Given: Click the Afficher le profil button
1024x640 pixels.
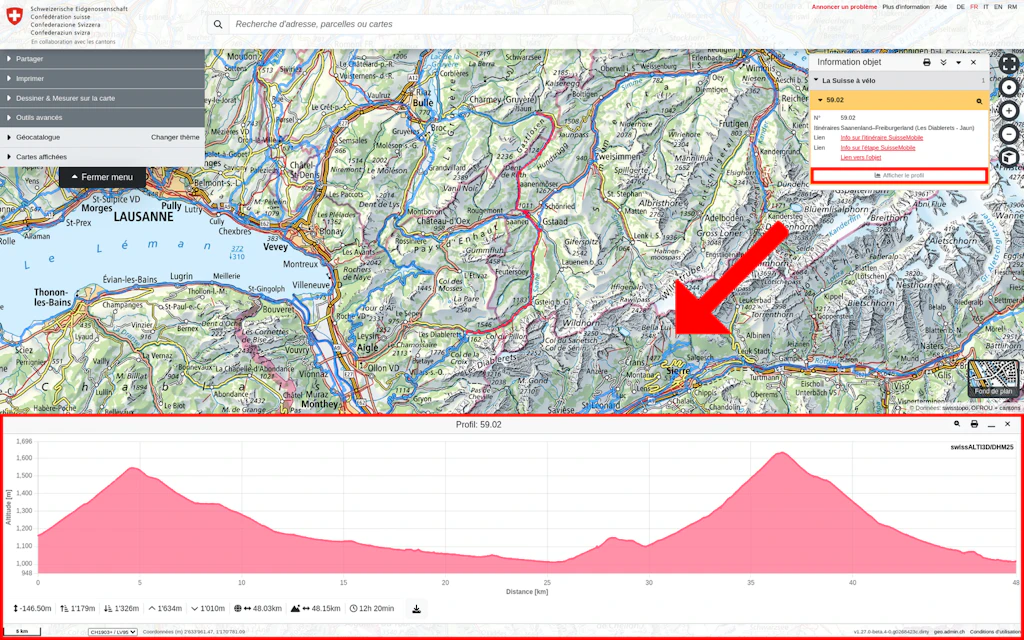Looking at the screenshot, I should [x=899, y=176].
